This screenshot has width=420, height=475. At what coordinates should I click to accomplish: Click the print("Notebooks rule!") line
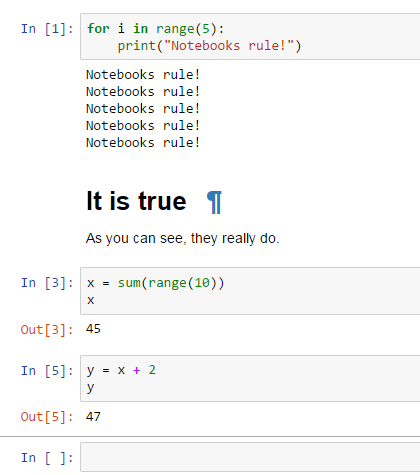tap(209, 46)
